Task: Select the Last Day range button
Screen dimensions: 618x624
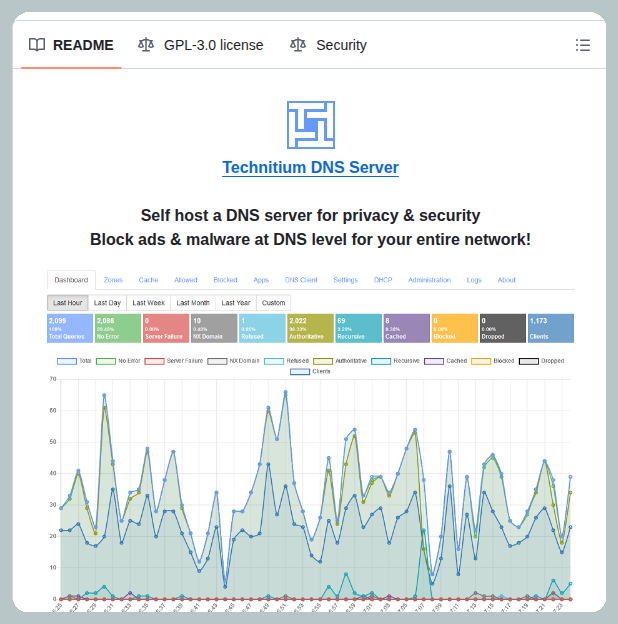Action: (x=107, y=303)
